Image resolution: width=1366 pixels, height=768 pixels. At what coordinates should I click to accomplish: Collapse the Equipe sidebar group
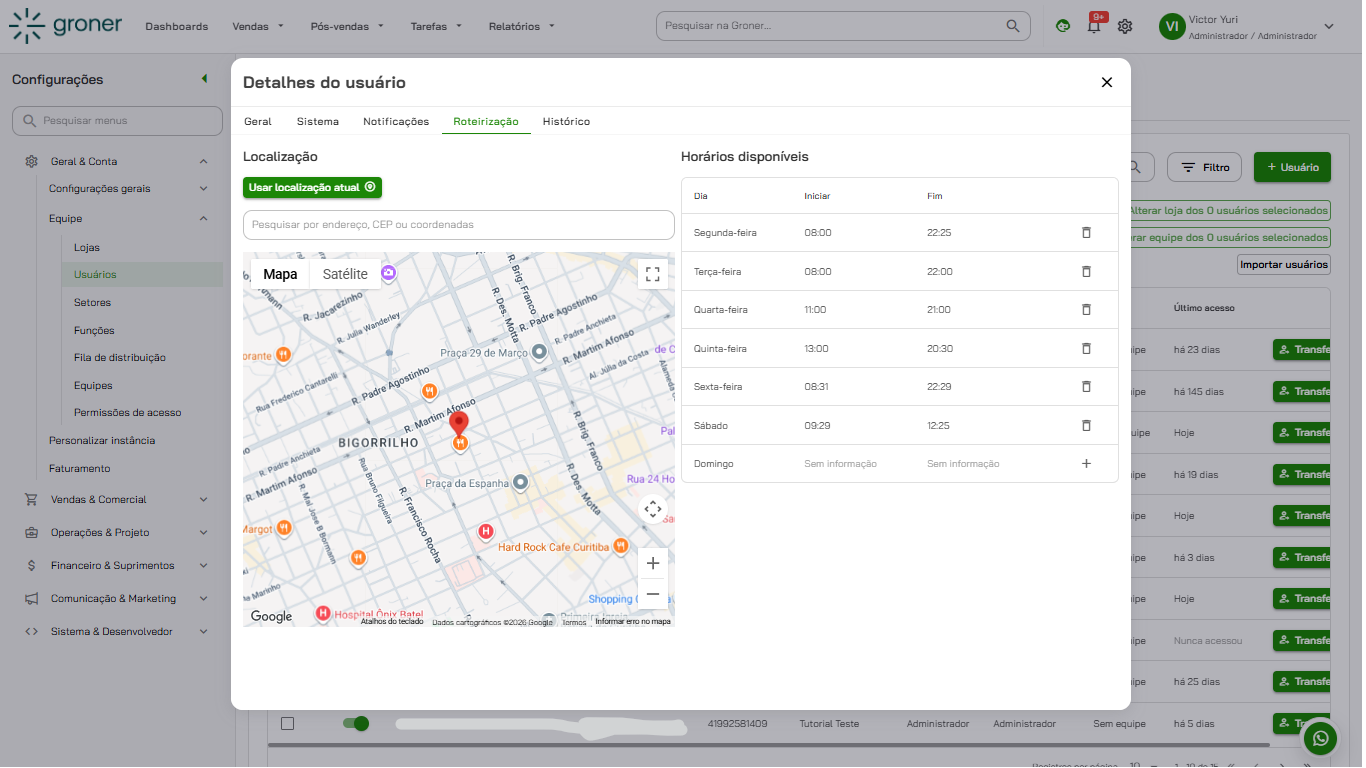point(203,218)
